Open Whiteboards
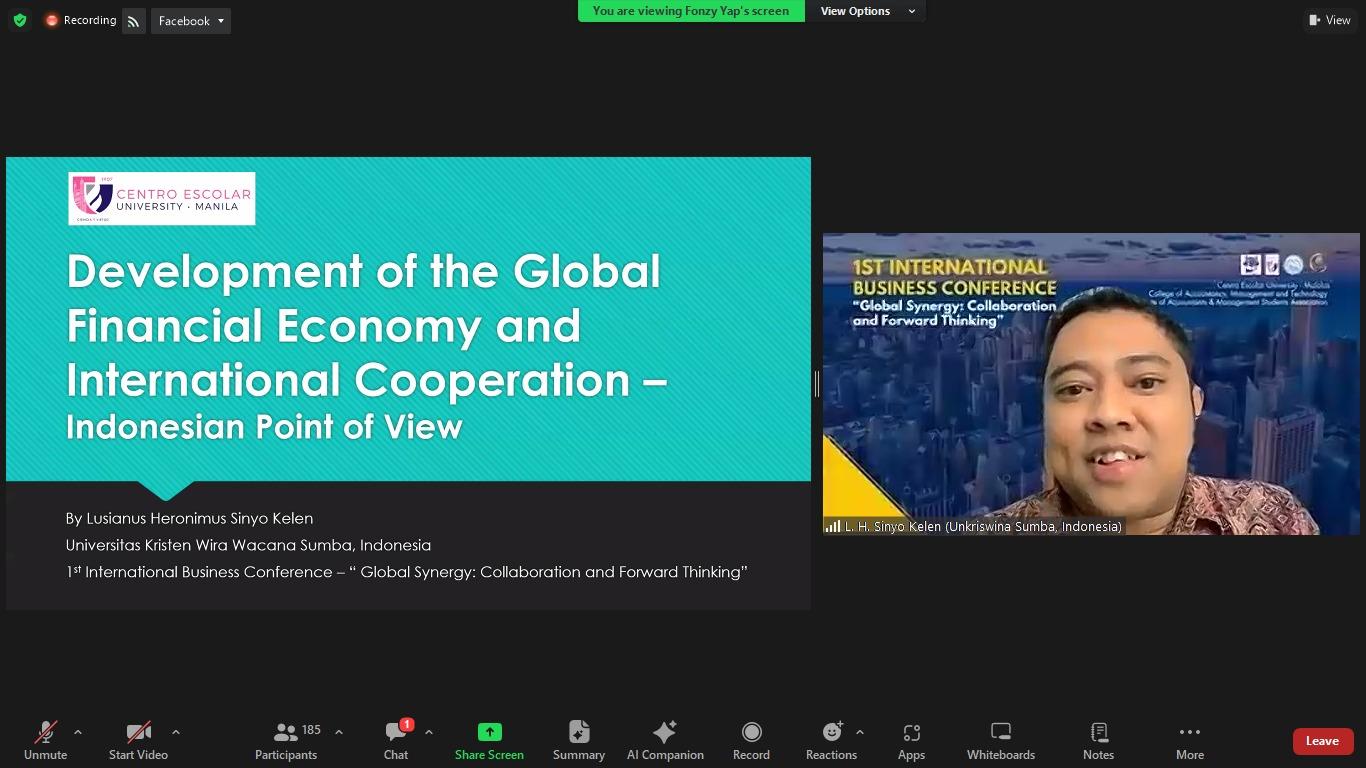This screenshot has width=1366, height=768. click(1001, 741)
